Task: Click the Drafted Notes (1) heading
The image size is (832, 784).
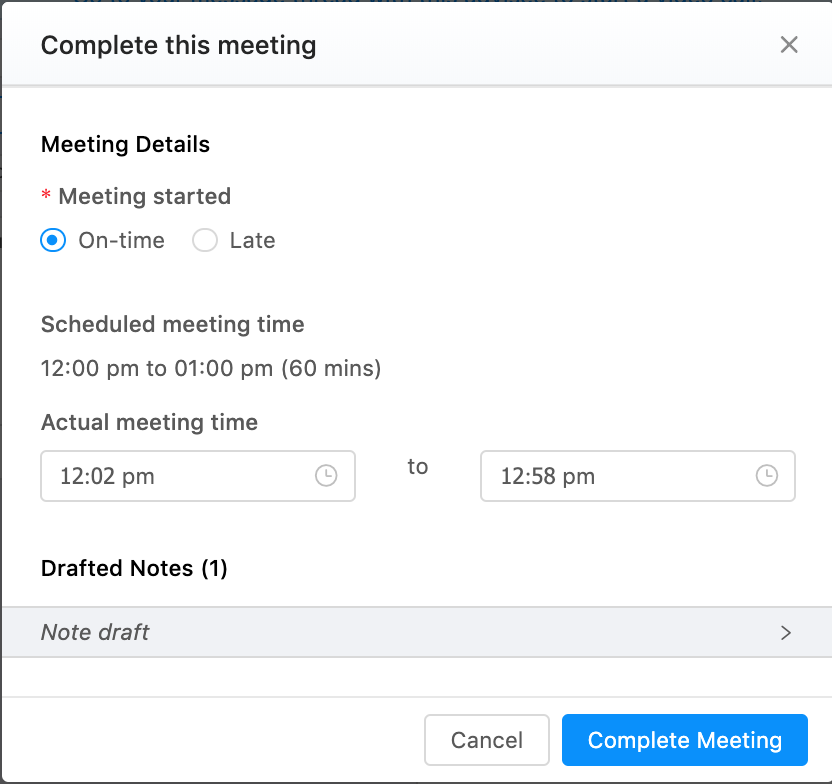Action: (x=134, y=568)
